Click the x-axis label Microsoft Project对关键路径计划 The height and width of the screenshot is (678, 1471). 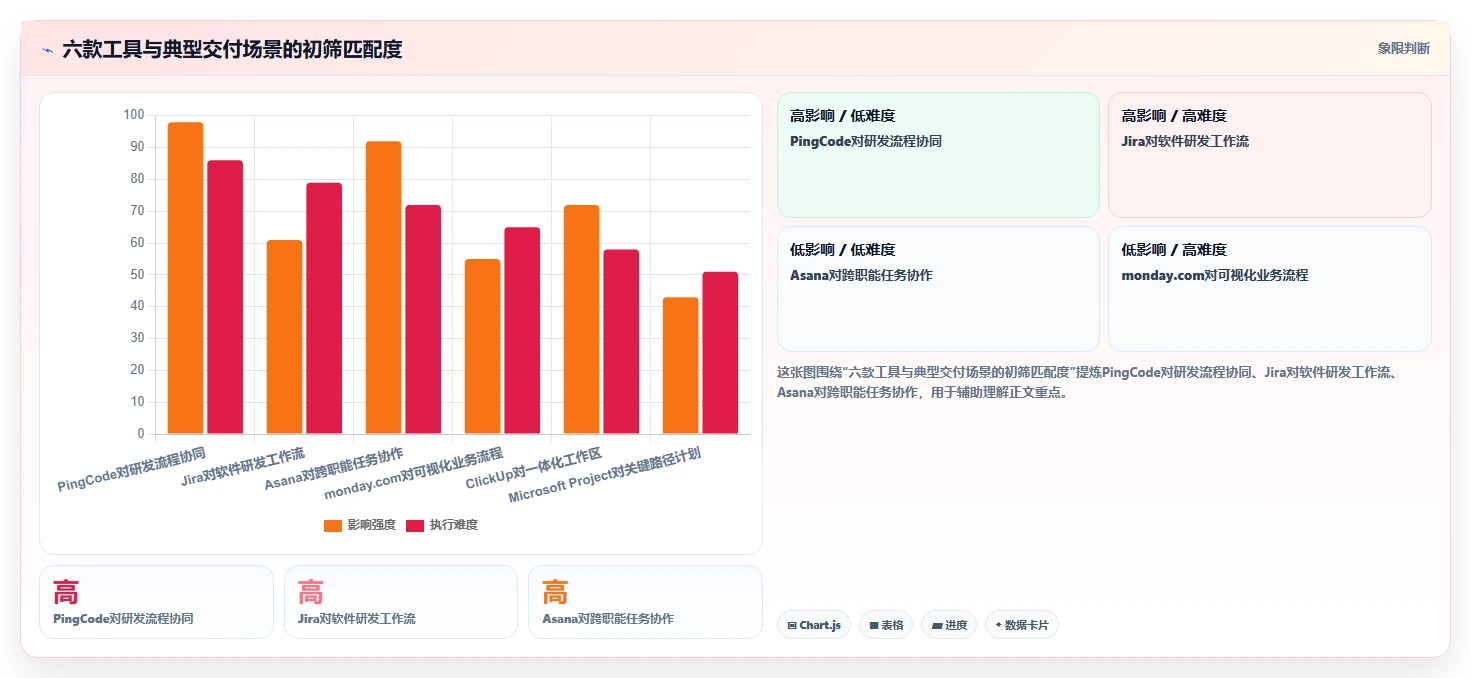605,475
